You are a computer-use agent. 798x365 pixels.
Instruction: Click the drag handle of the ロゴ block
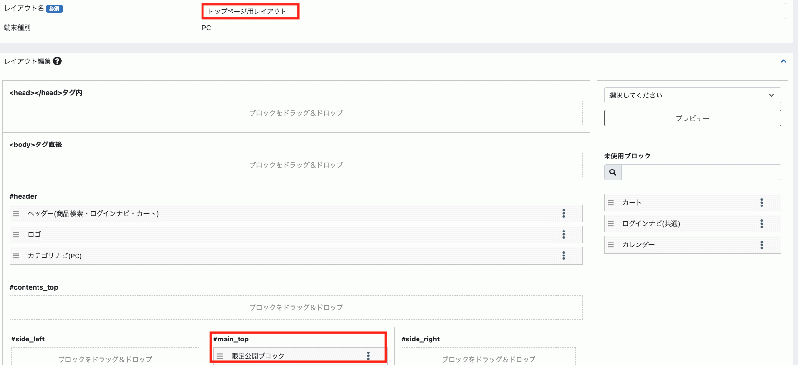16,234
